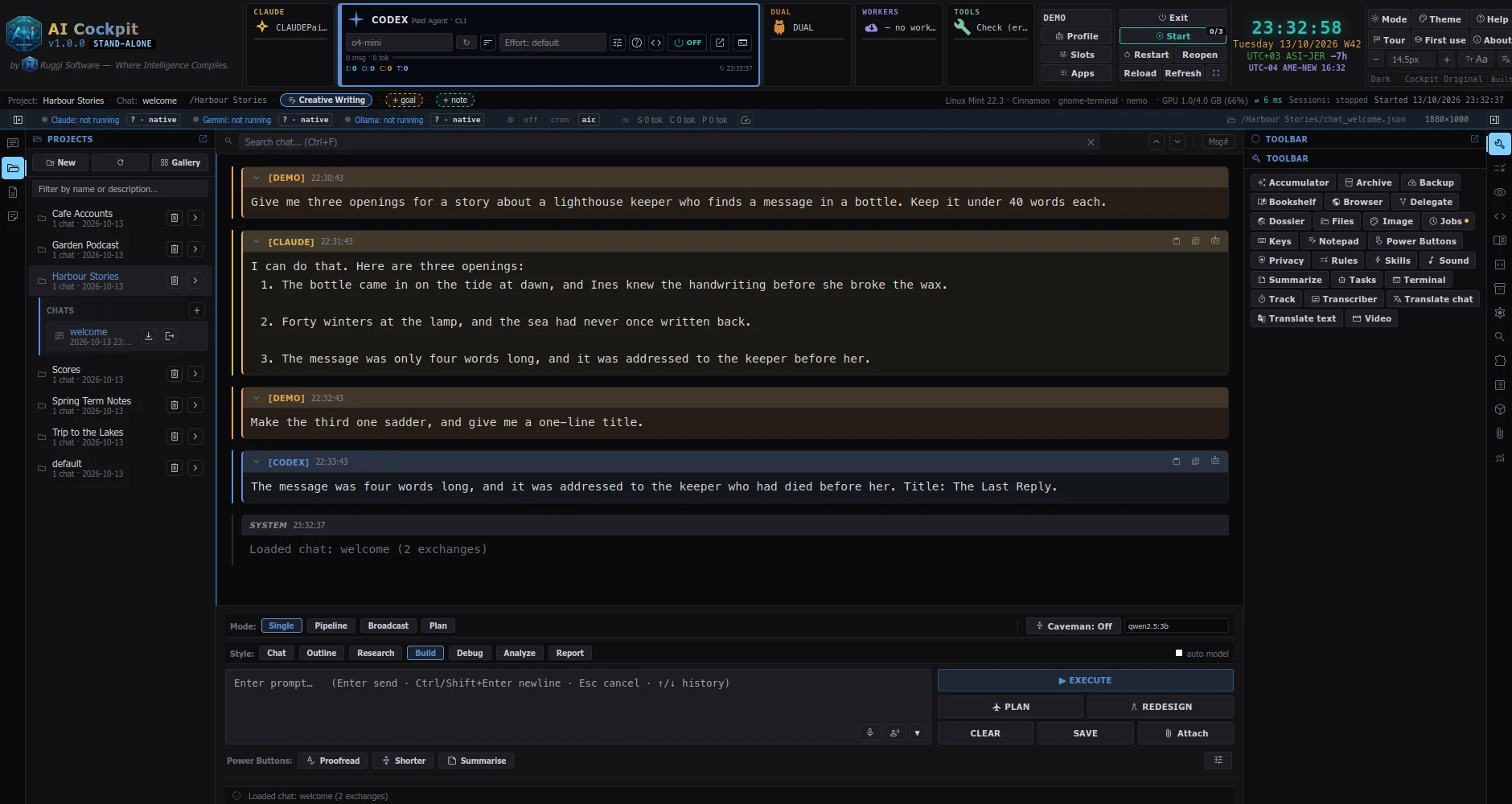Select the Broadcast mode option
This screenshot has width=1512, height=804.
pos(388,626)
